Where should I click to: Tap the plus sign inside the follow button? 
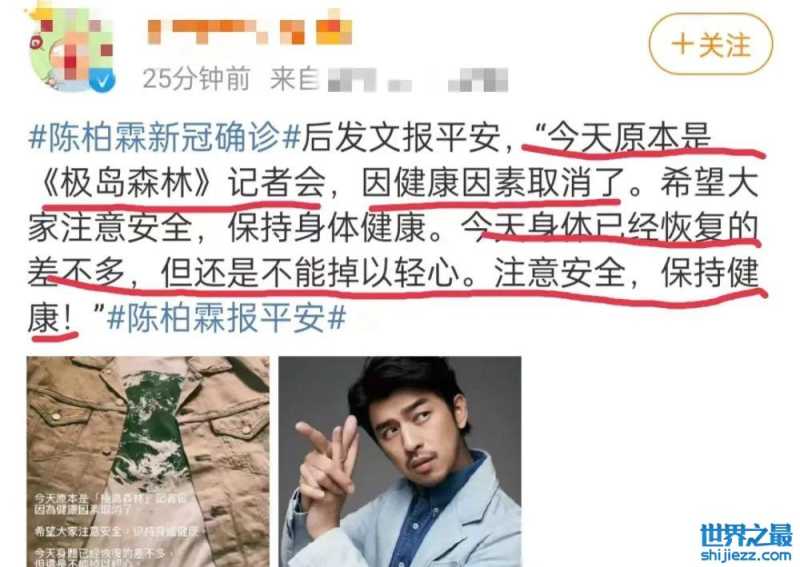682,44
